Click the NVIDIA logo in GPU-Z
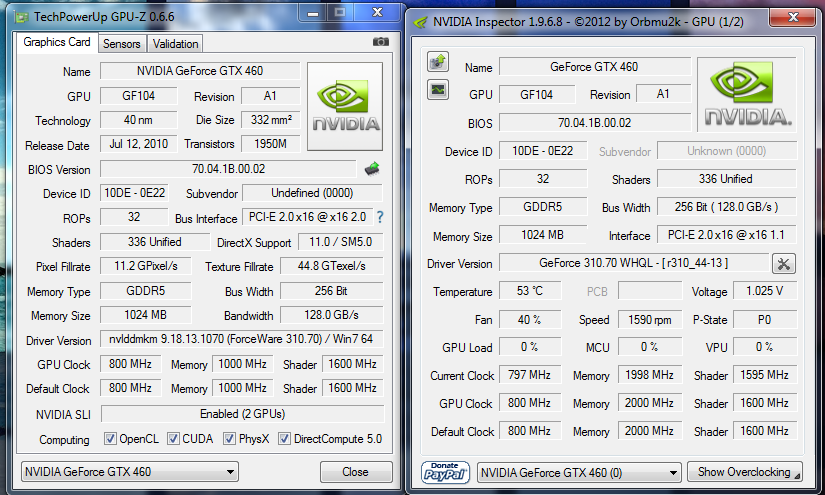 (345, 107)
